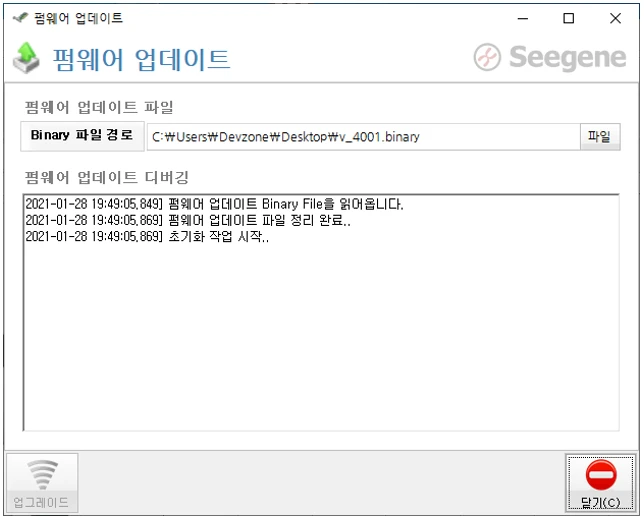Minimize the firmware update window
The image size is (644, 520).
pos(522,18)
